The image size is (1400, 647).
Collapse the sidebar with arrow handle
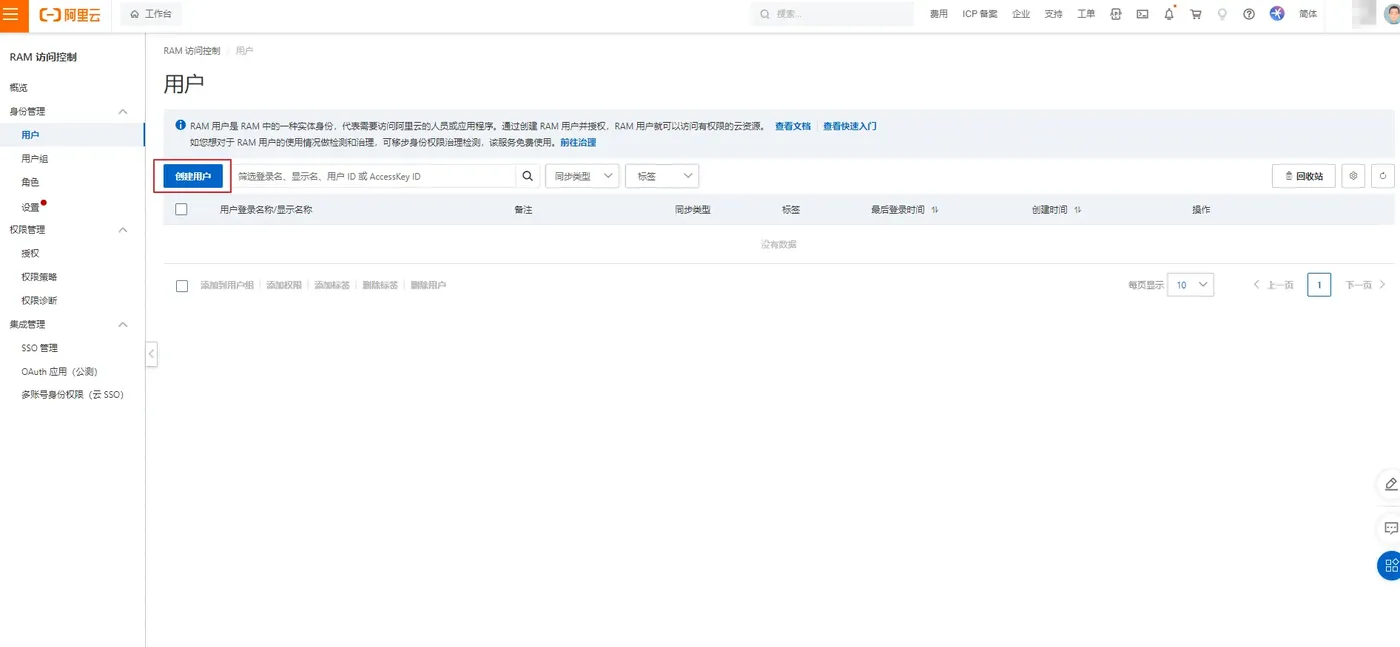click(151, 354)
